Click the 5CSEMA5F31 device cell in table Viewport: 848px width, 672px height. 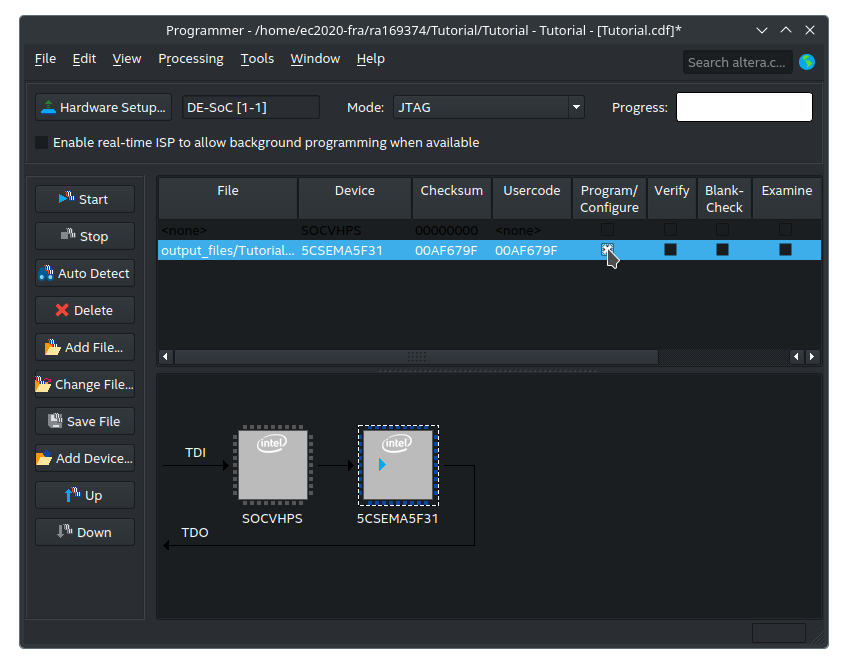point(355,250)
